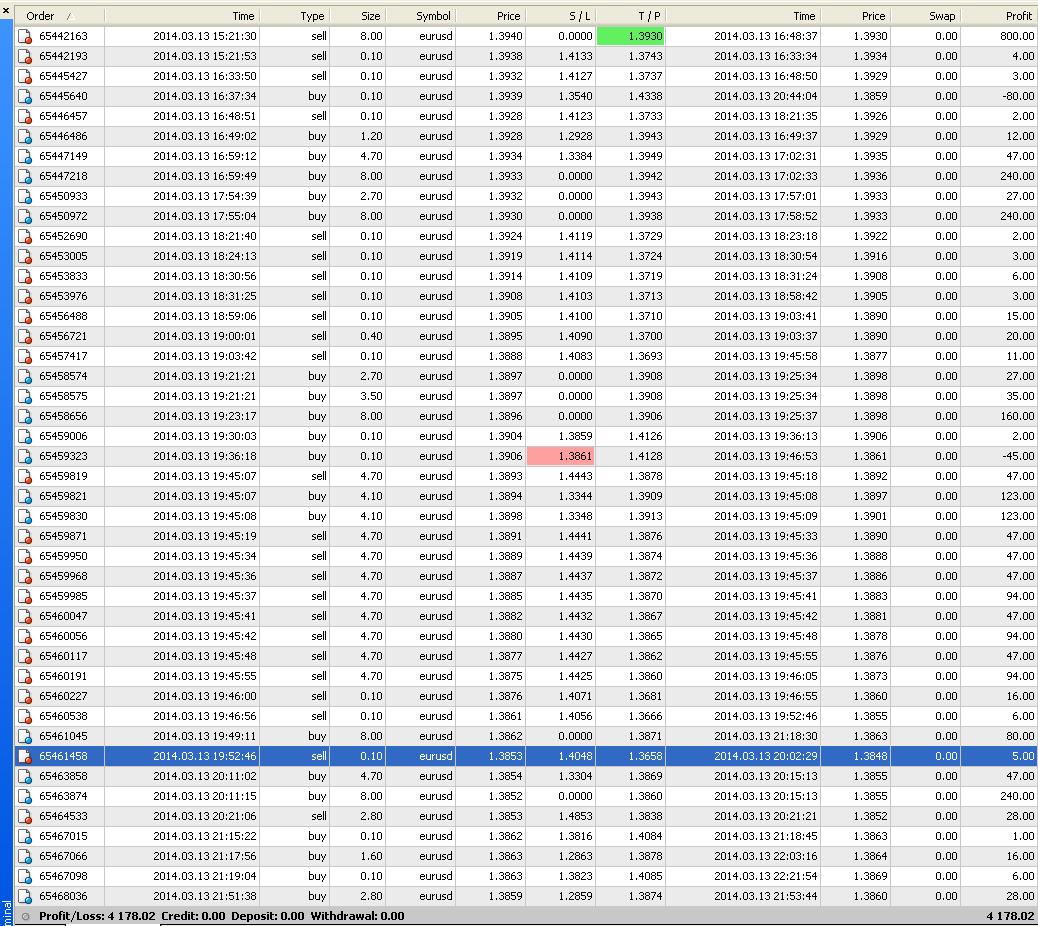Click the buy icon of order 65459323
Viewport: 1038px width, 926px height.
click(24, 457)
